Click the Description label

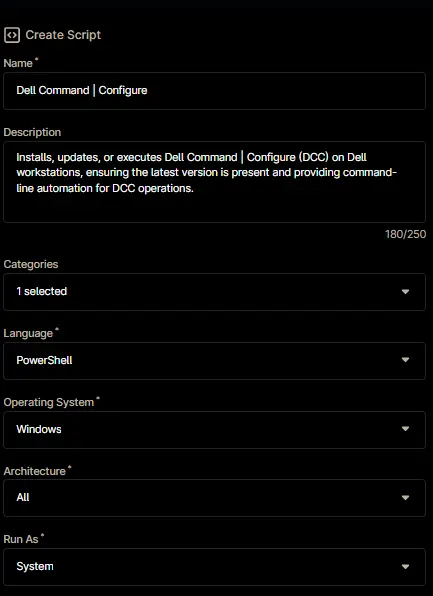tap(32, 132)
